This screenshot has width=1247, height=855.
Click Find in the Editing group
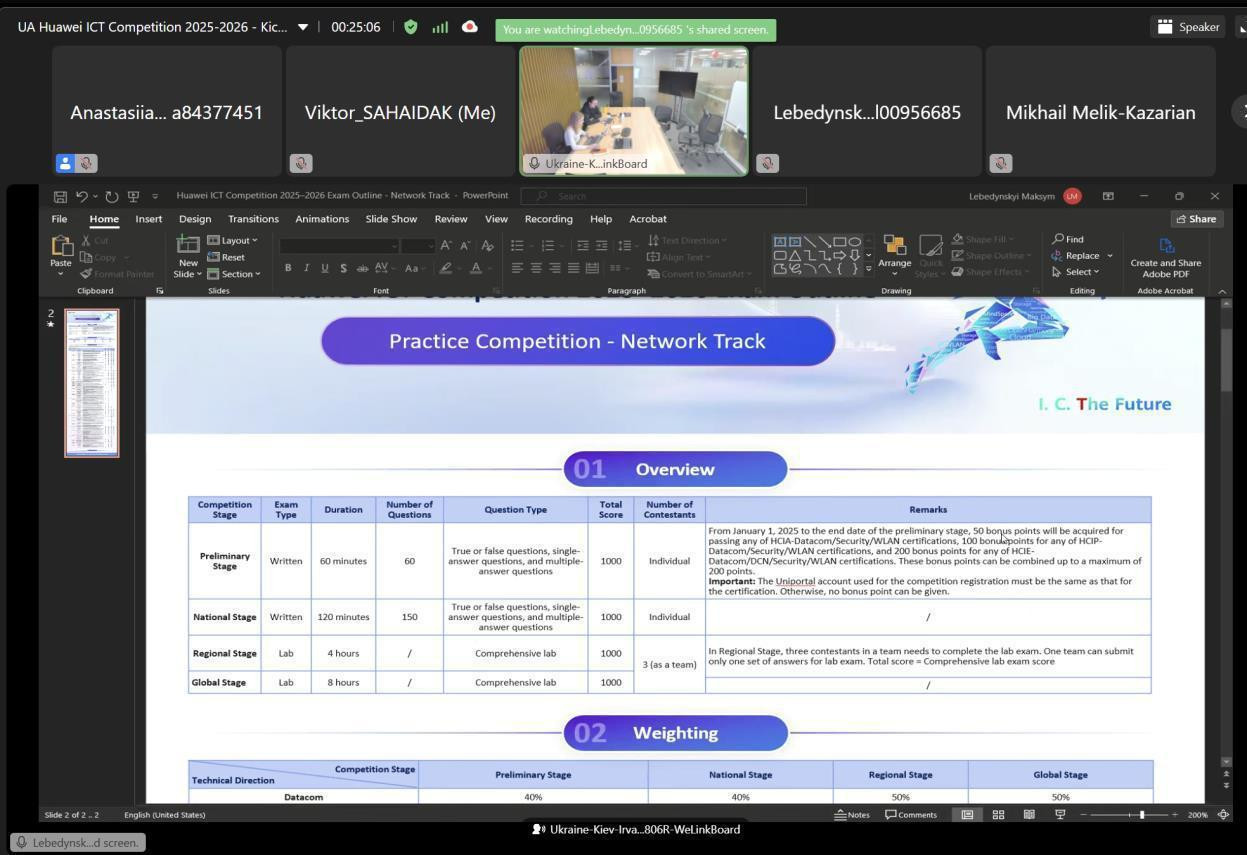pyautogui.click(x=1068, y=239)
